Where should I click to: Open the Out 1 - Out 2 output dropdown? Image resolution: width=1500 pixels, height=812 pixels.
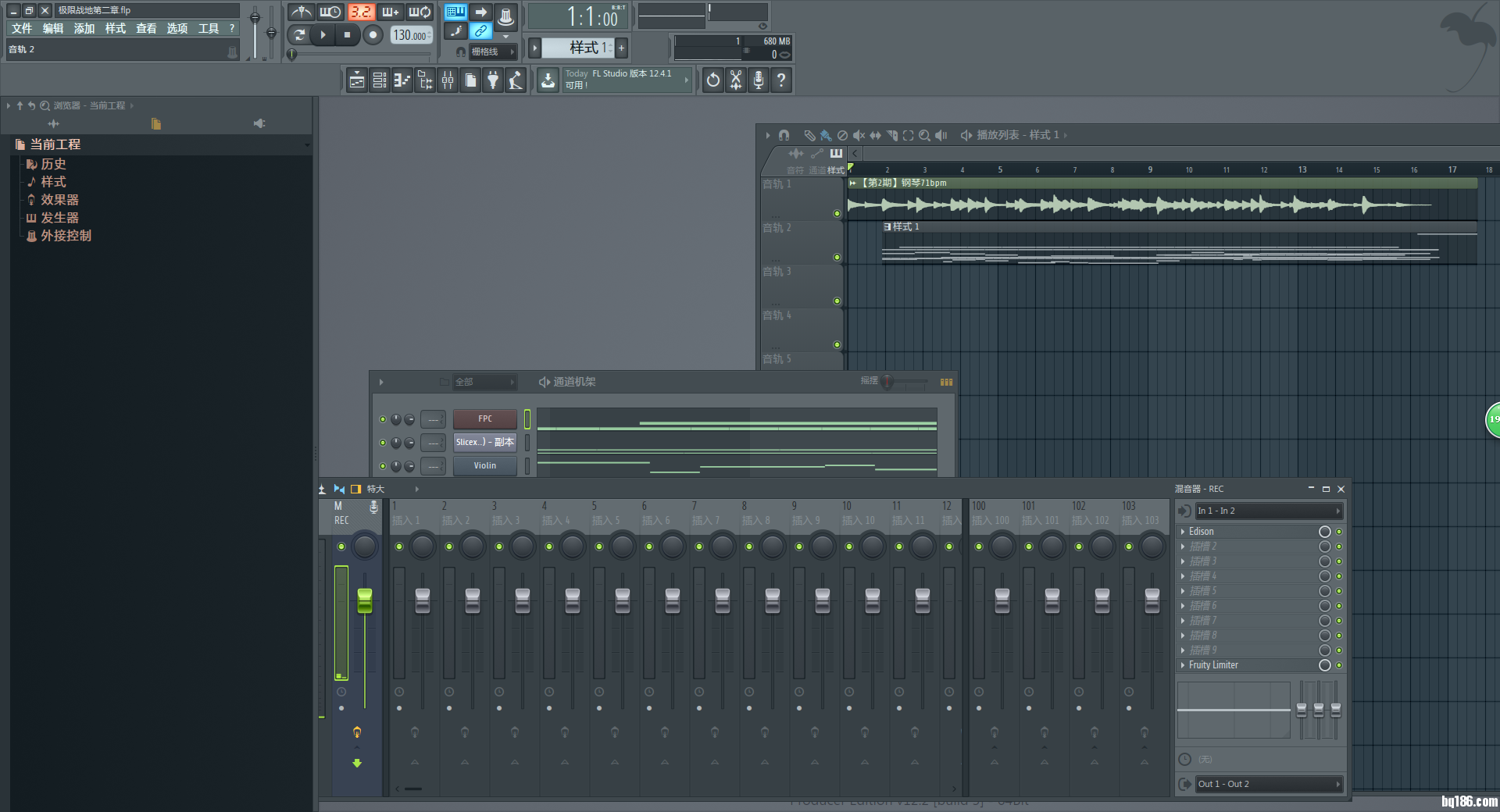pos(1269,784)
